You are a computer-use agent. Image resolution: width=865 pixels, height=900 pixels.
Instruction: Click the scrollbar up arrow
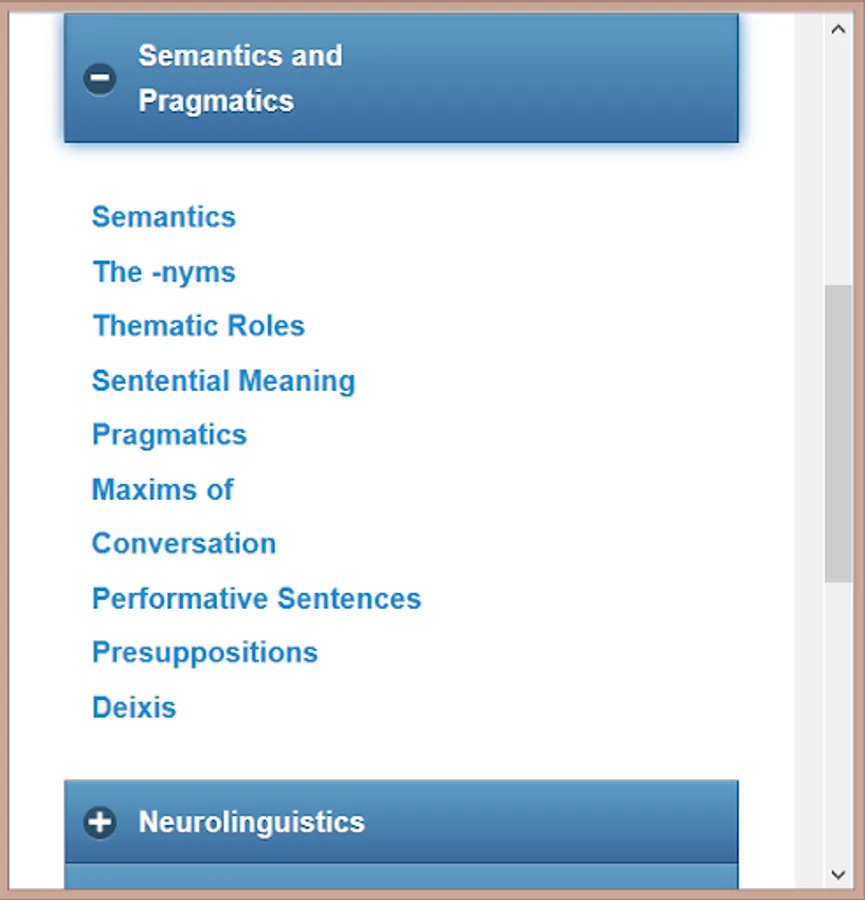click(x=838, y=28)
